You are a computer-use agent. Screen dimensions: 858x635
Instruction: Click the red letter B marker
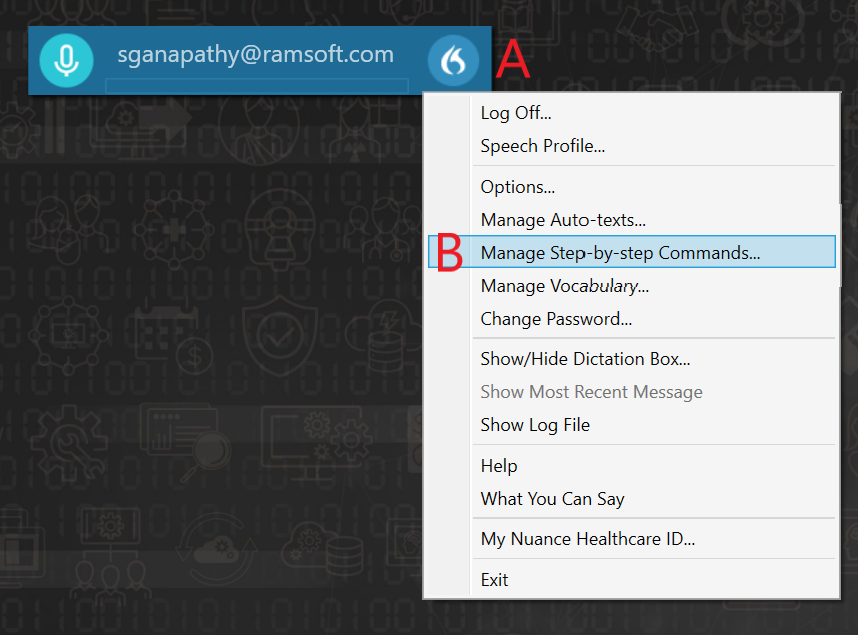point(450,253)
